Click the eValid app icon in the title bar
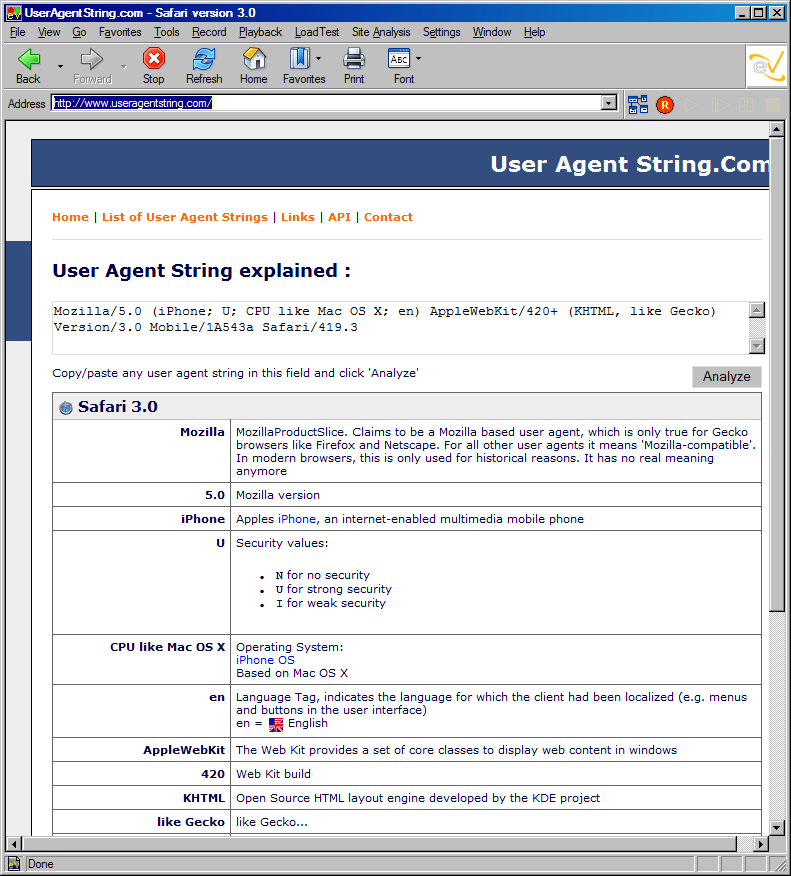The height and width of the screenshot is (876, 791). click(14, 13)
